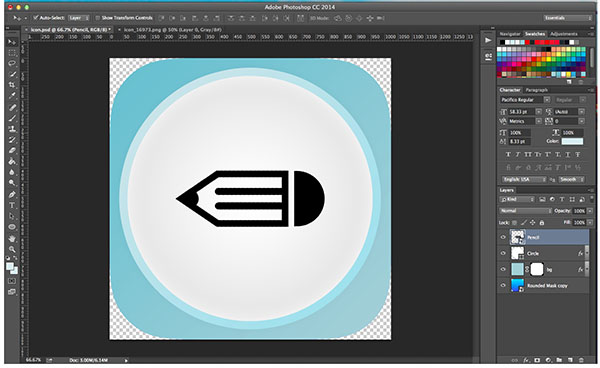Open the font size dropdown
The height and width of the screenshot is (368, 600).
(x=538, y=112)
